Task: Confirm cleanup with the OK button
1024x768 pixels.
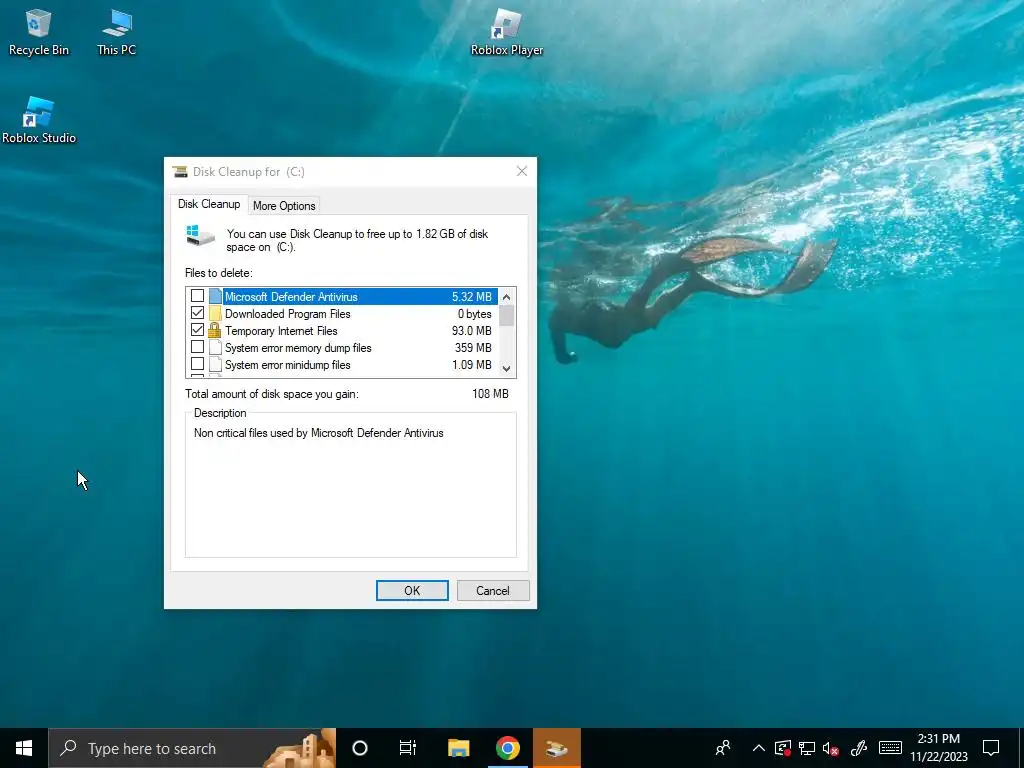Action: [412, 590]
